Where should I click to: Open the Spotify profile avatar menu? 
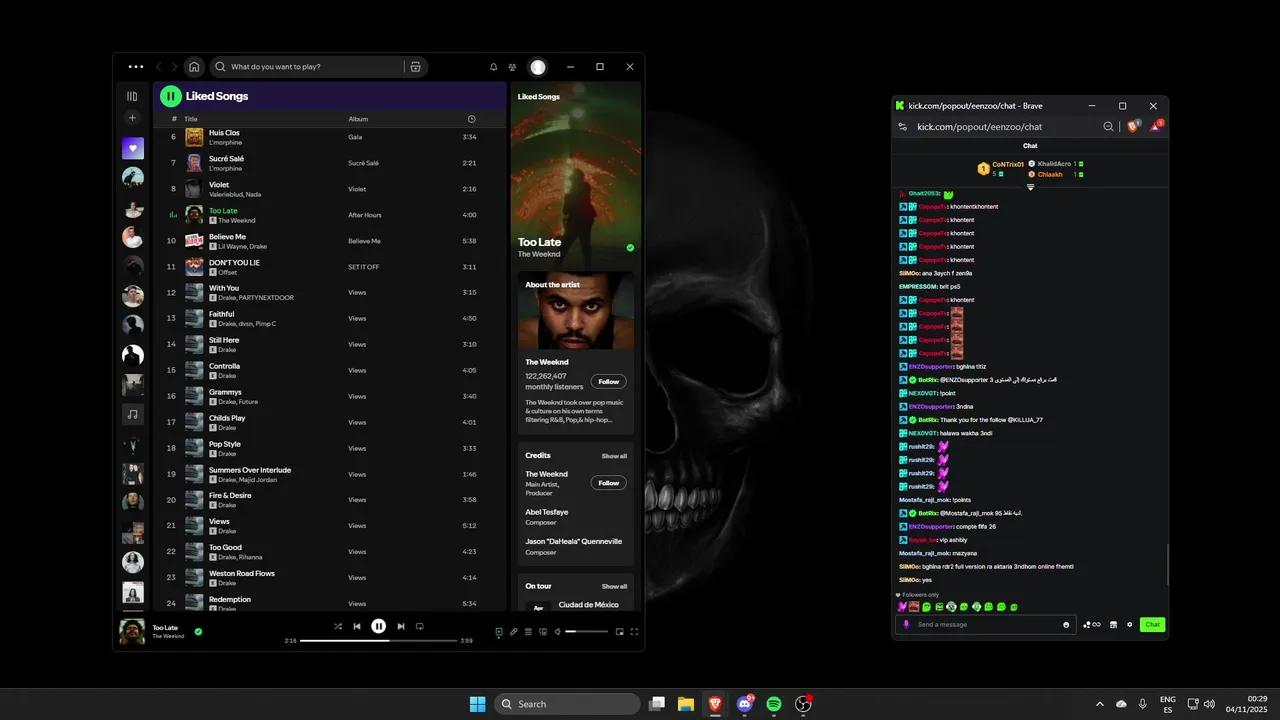(x=538, y=67)
